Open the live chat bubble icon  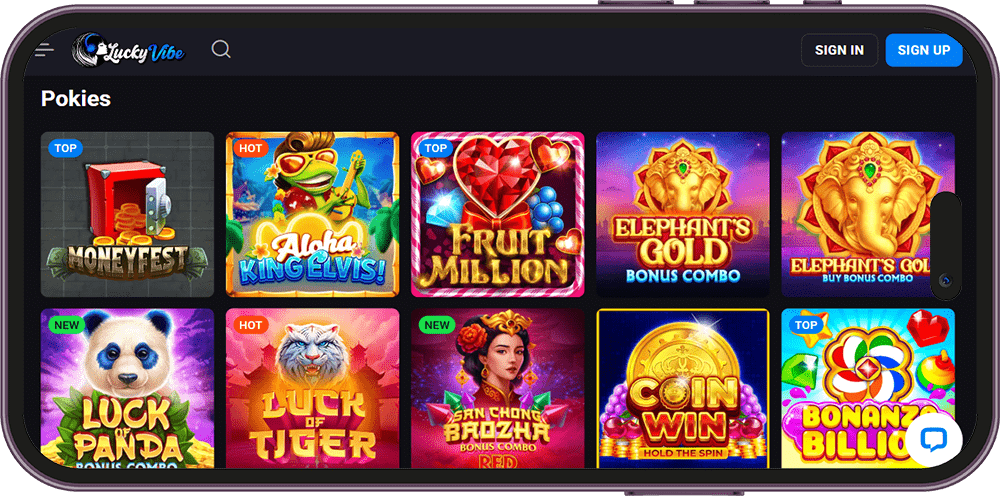click(x=934, y=440)
